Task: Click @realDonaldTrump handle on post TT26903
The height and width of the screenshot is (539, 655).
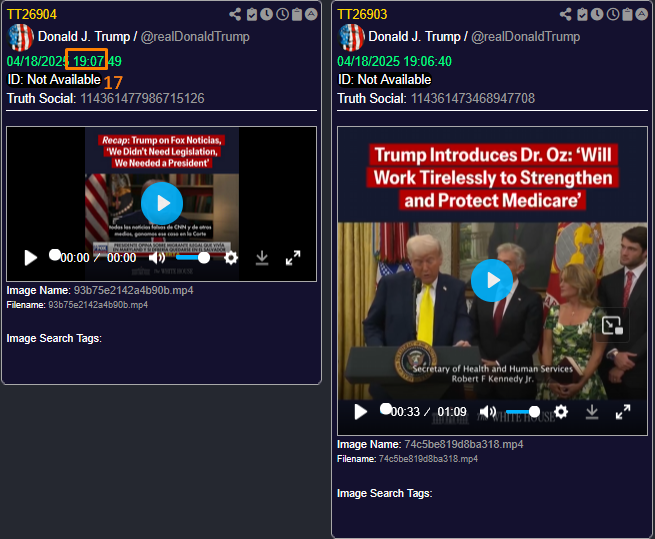Action: point(526,37)
